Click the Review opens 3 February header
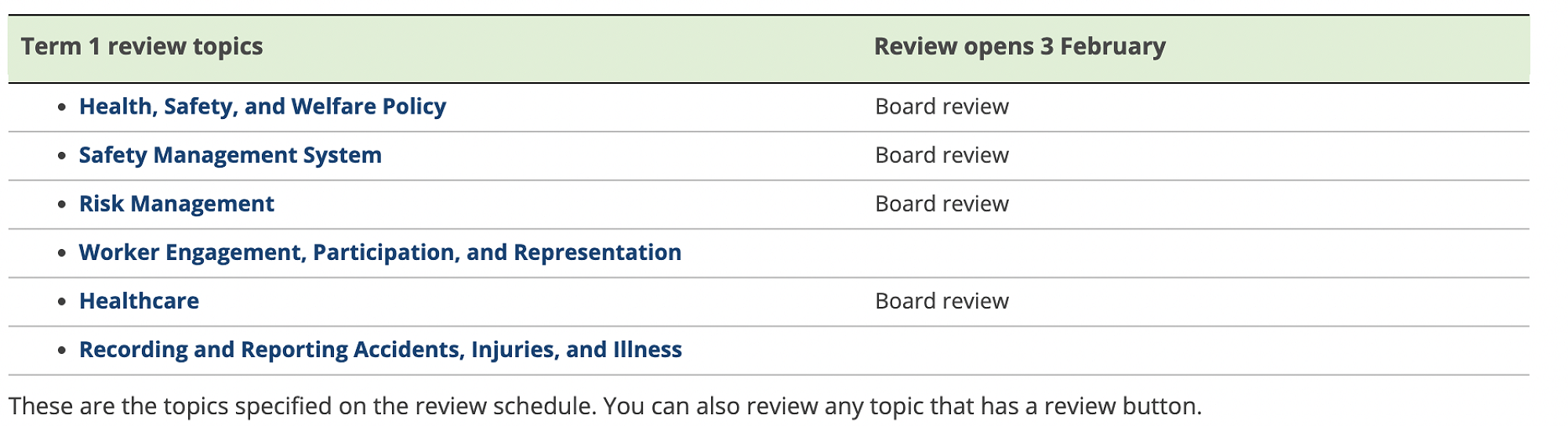Image resolution: width=1568 pixels, height=426 pixels. (1019, 47)
